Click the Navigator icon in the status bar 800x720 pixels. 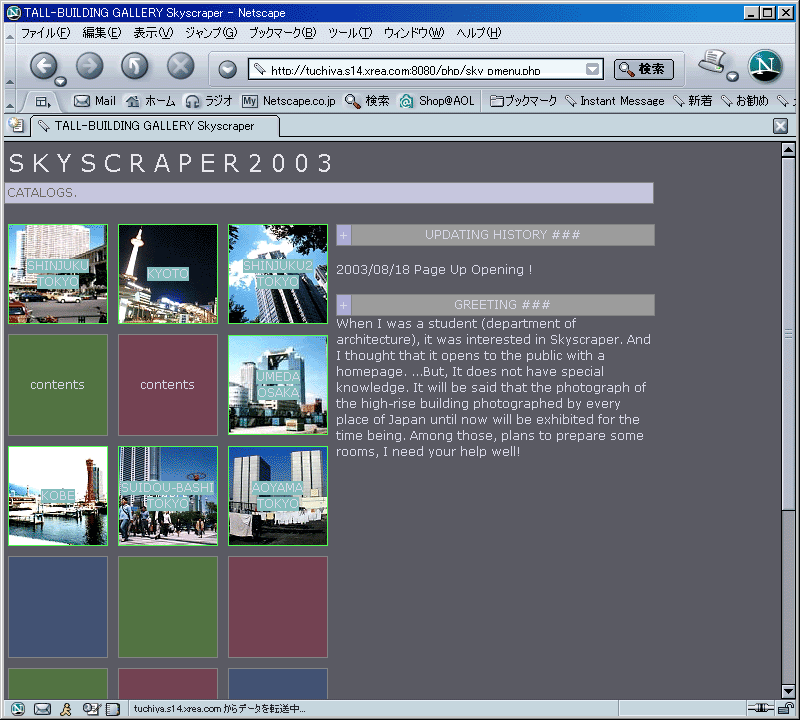coord(17,708)
